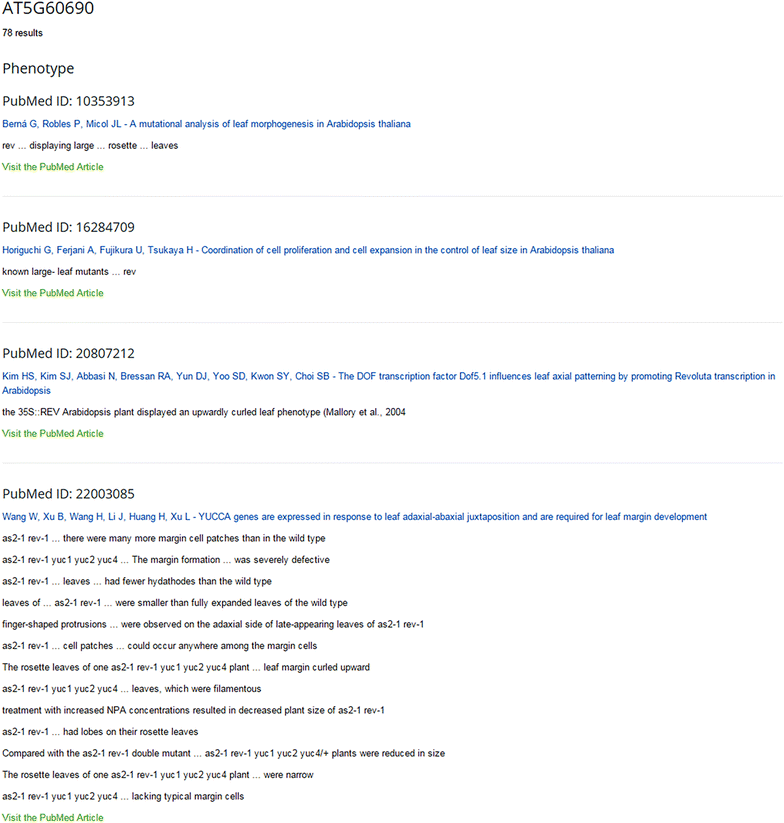The image size is (784, 823).
Task: Open the Kim HS DOF transcription factor article
Action: (x=388, y=383)
